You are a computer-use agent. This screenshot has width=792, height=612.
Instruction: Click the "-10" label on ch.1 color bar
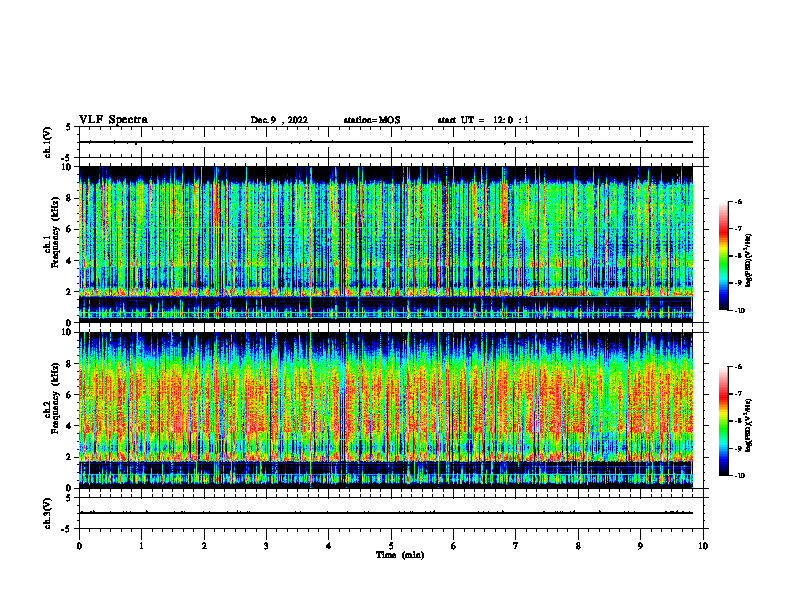738,311
